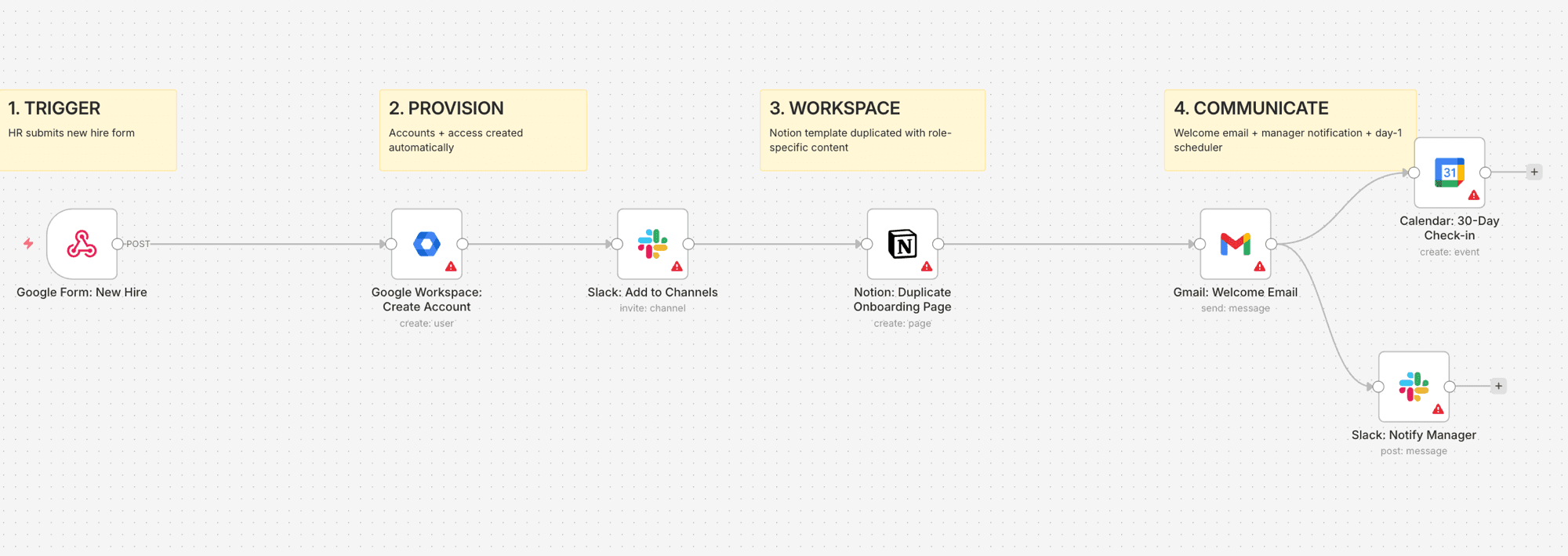Click warning triangle on Google Workspace node
The height and width of the screenshot is (556, 1568).
[451, 267]
